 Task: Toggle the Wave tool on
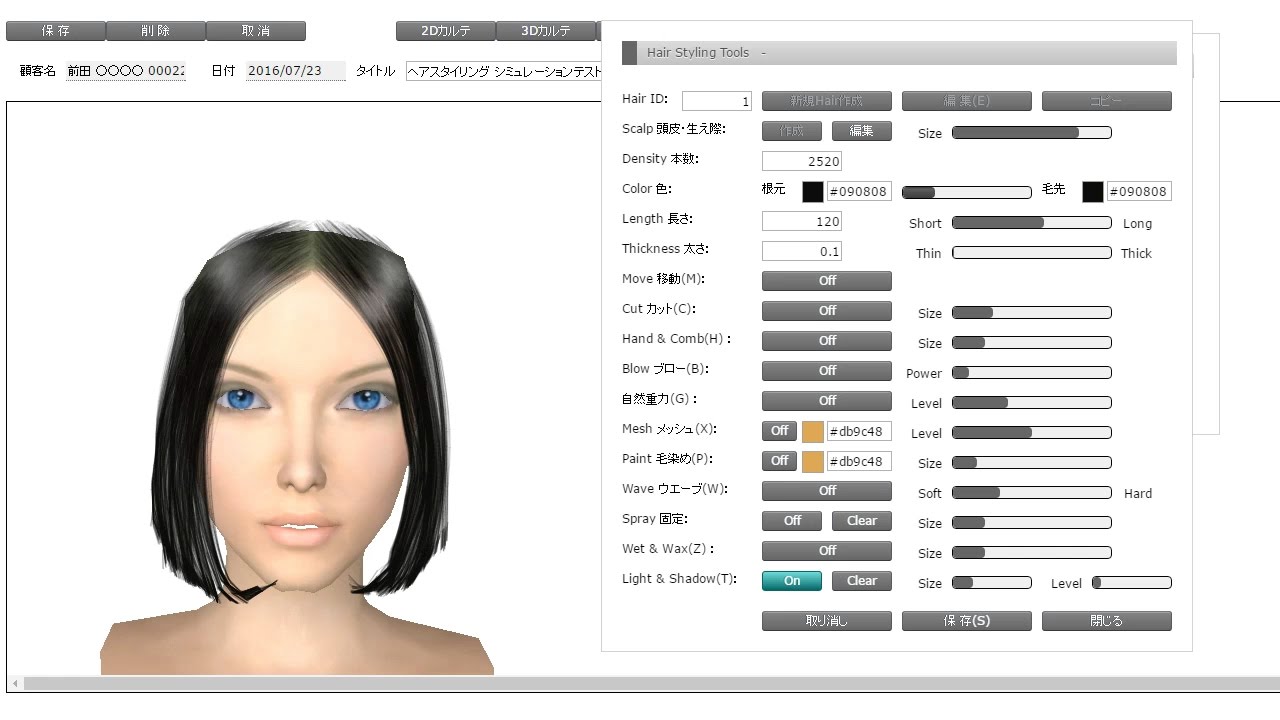(826, 491)
